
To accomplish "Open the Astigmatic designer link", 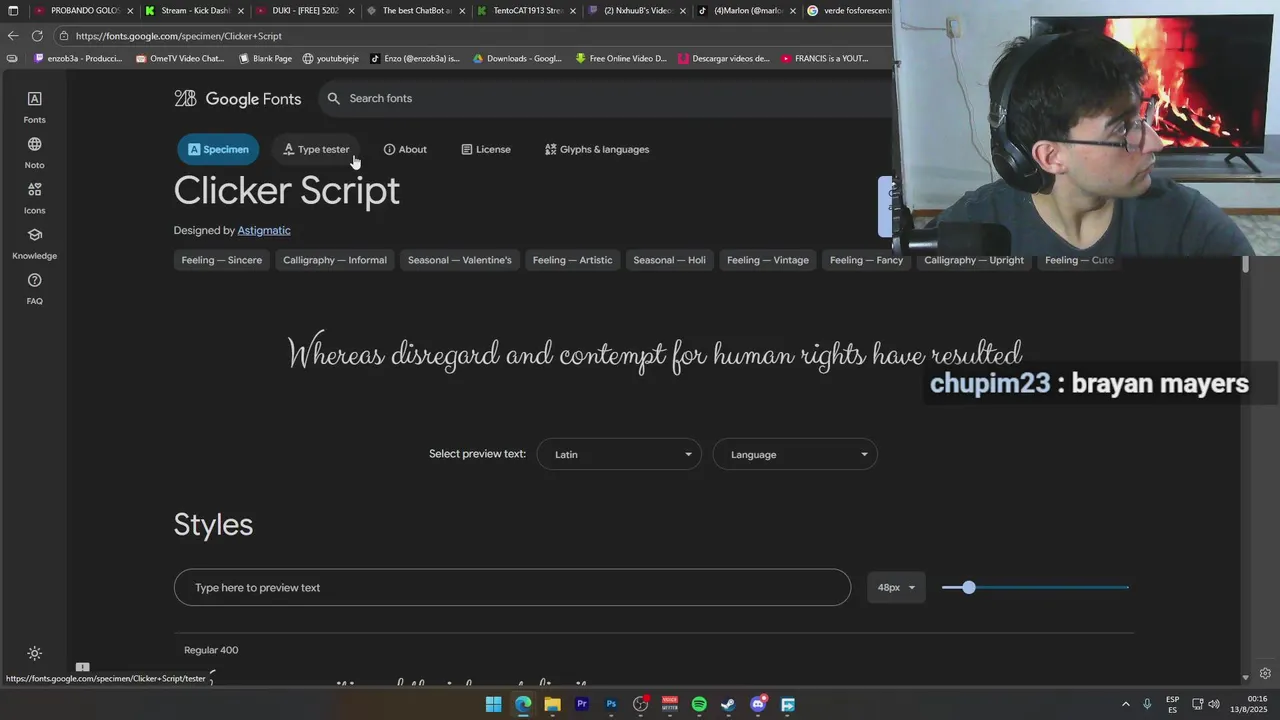I will point(264,230).
